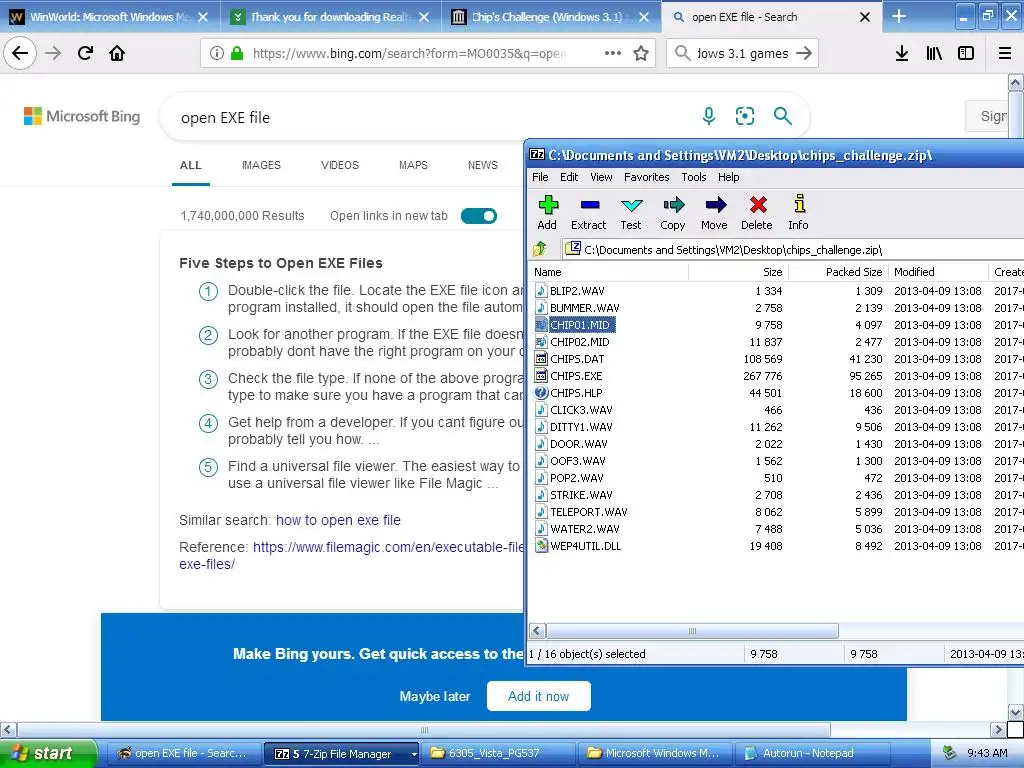The height and width of the screenshot is (768, 1024).
Task: Switch to Bing MAPS tab
Action: [413, 165]
